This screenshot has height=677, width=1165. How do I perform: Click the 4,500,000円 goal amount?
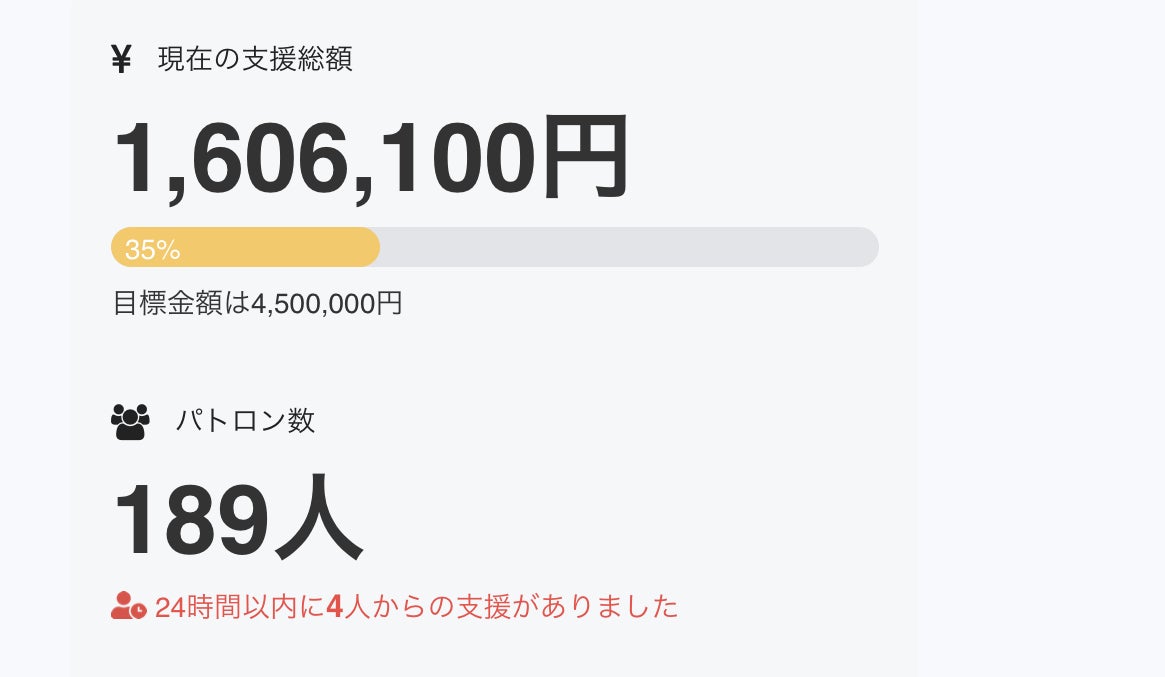tap(327, 303)
